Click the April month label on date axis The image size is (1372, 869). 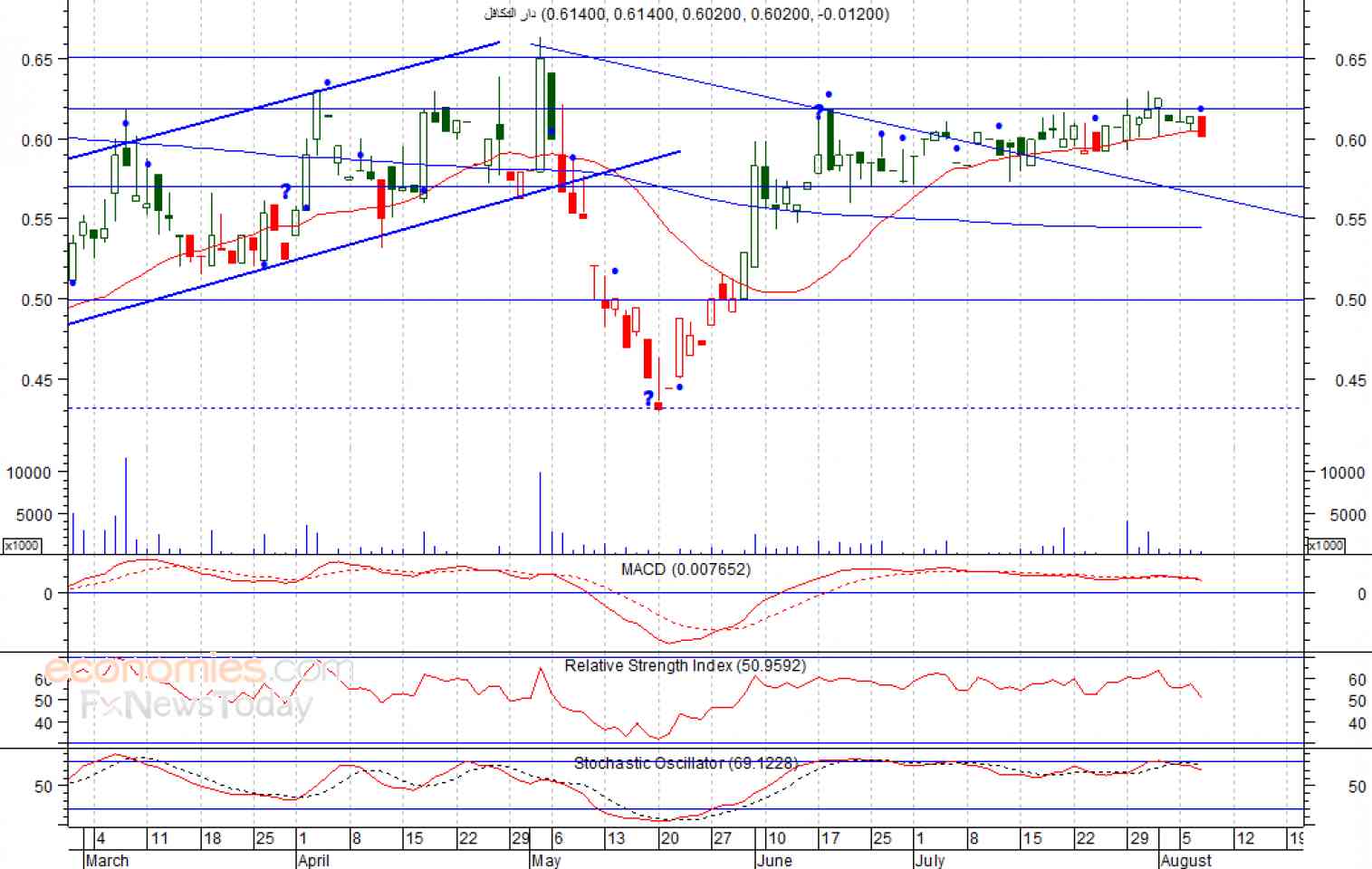pyautogui.click(x=313, y=860)
